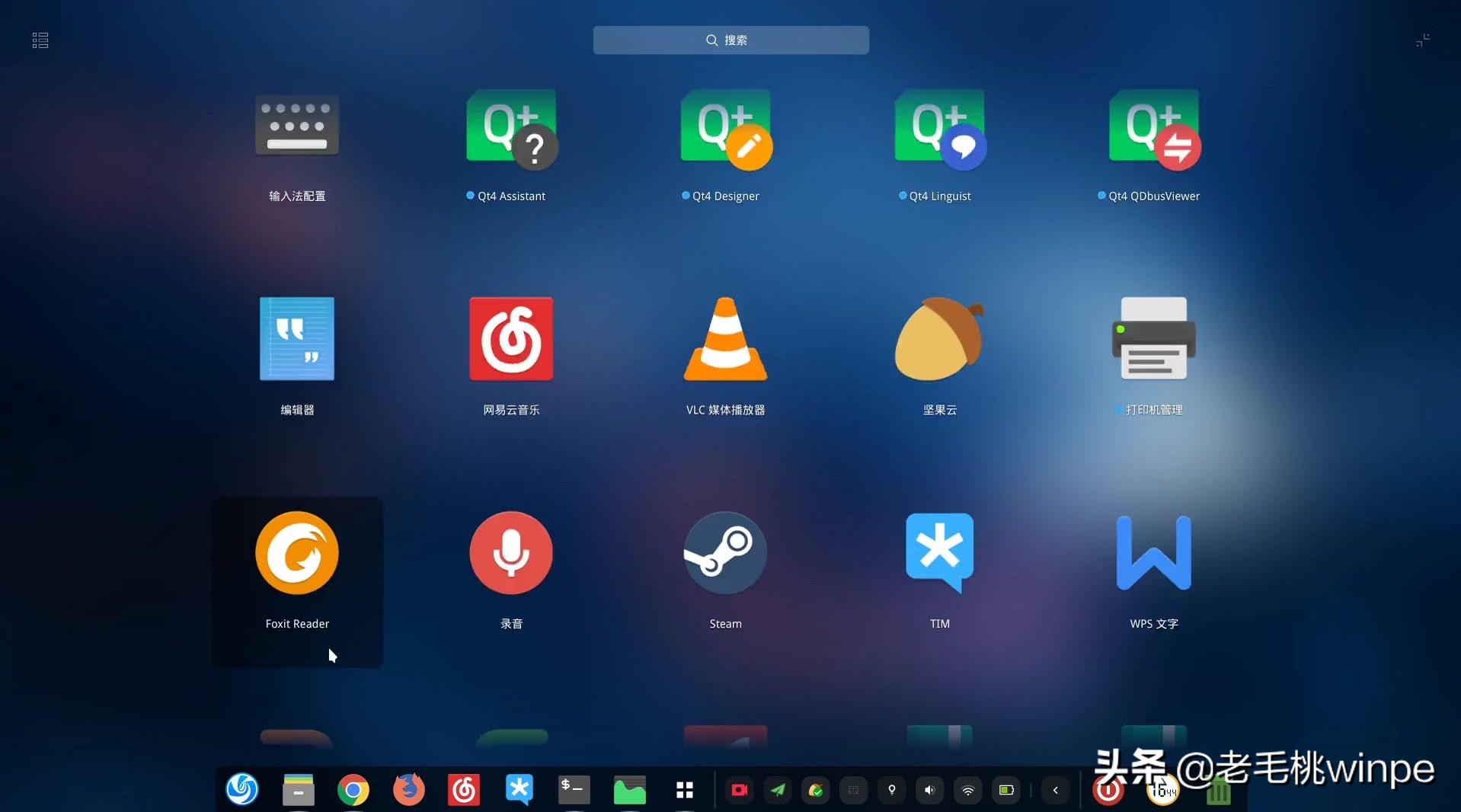
Task: Mute sound via the volume tray icon
Action: 929,790
